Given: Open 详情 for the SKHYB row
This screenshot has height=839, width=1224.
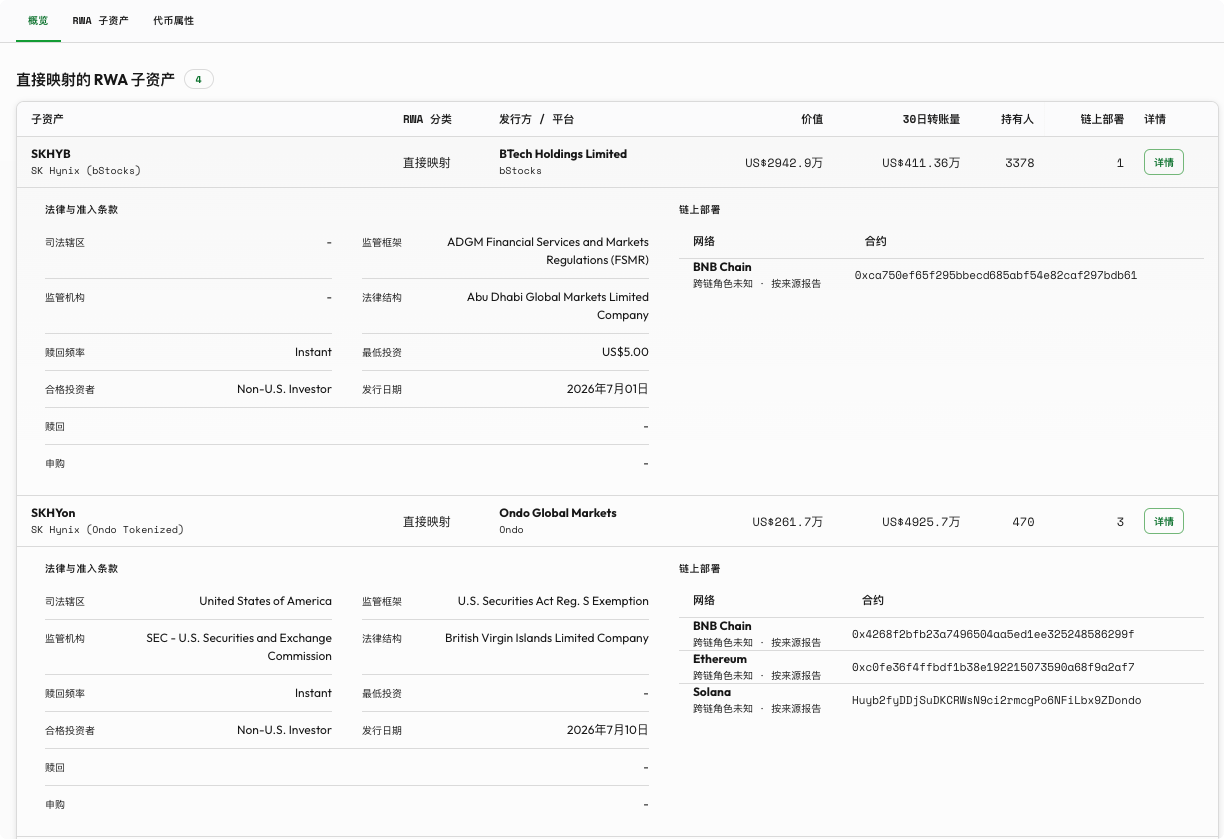Looking at the screenshot, I should pos(1164,162).
